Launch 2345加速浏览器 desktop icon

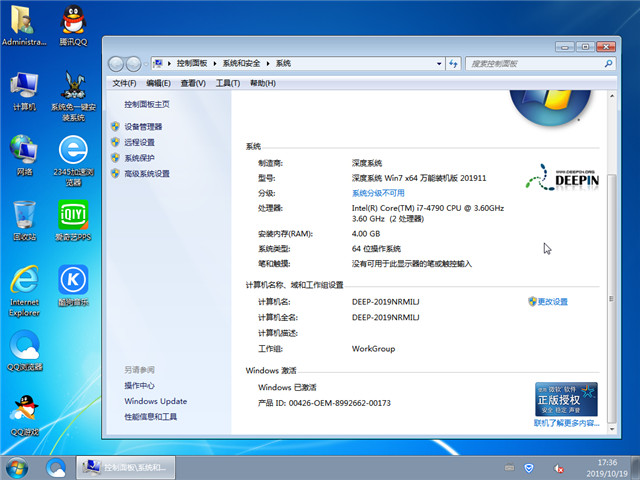73,161
